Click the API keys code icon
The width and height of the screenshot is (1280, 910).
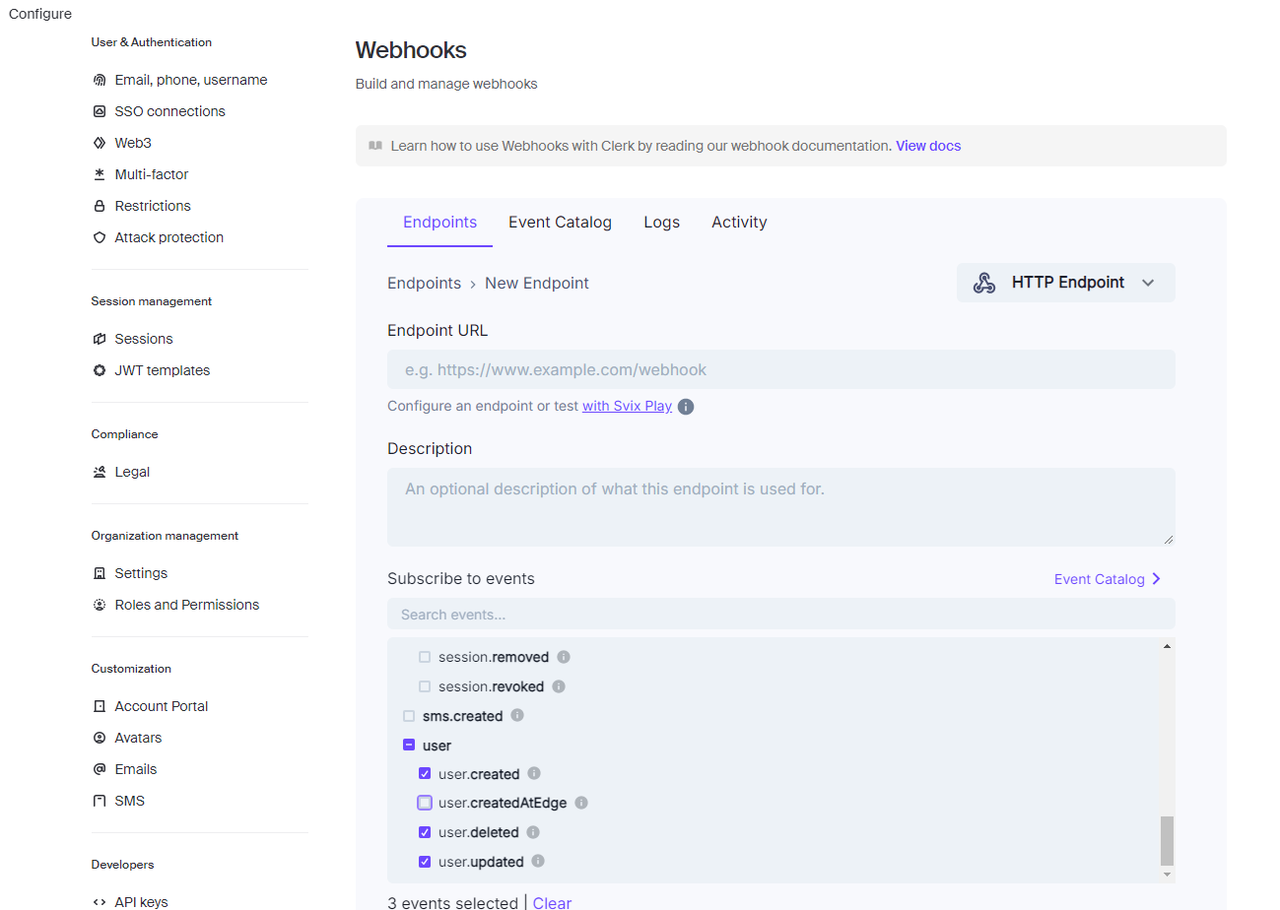click(99, 902)
